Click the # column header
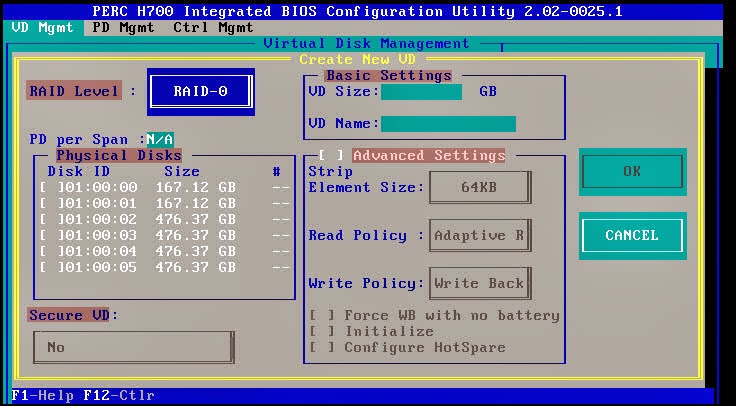Screen dimensions: 736x406 (276, 171)
